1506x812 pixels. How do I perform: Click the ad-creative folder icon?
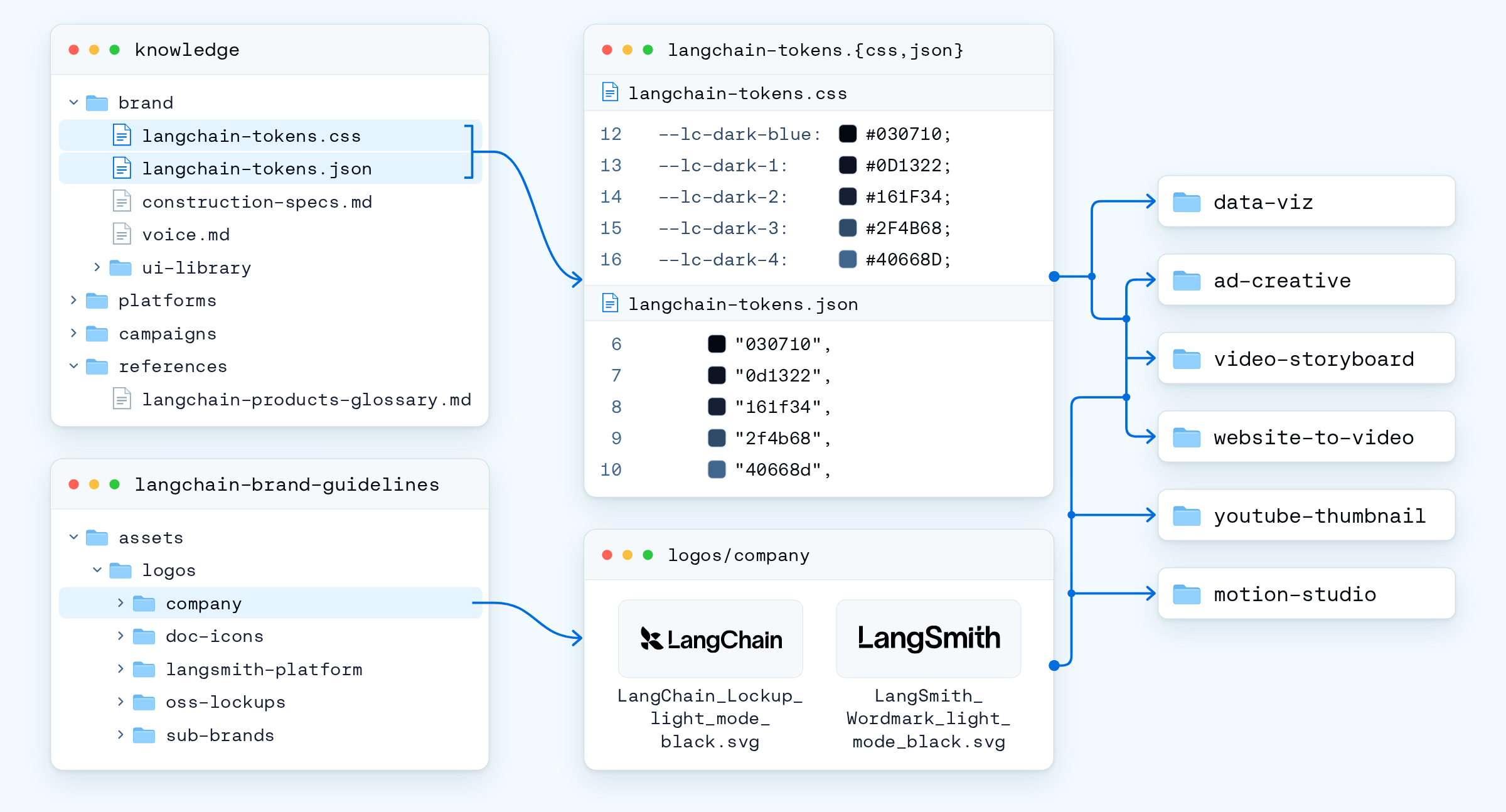pos(1187,280)
